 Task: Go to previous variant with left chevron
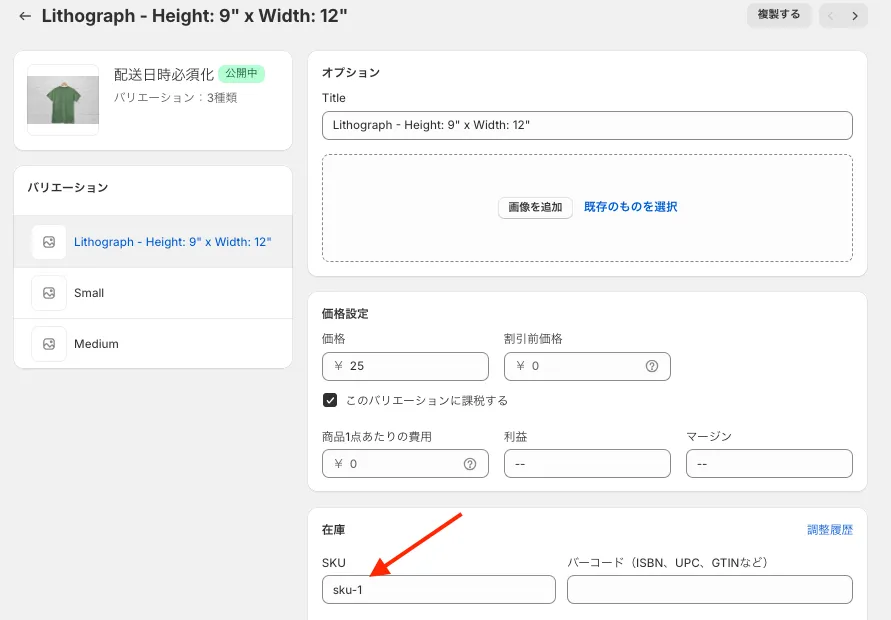click(x=830, y=16)
